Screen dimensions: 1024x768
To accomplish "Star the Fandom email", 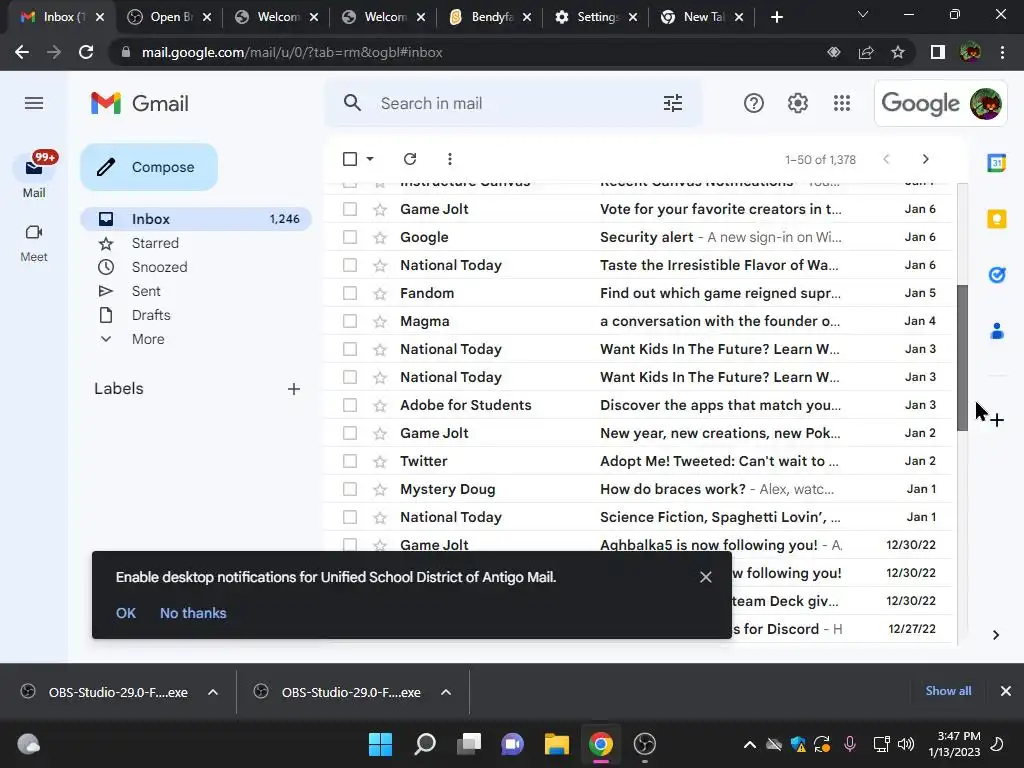I will pyautogui.click(x=380, y=293).
